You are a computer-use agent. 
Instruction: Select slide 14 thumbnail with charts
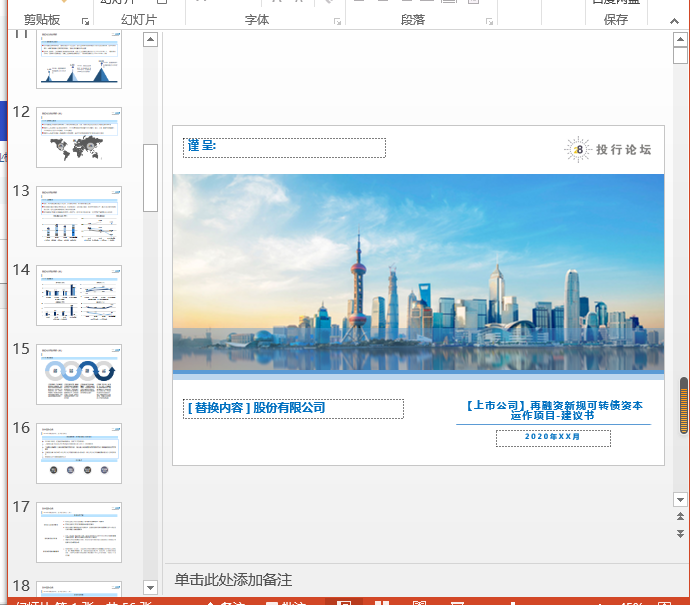(79, 295)
